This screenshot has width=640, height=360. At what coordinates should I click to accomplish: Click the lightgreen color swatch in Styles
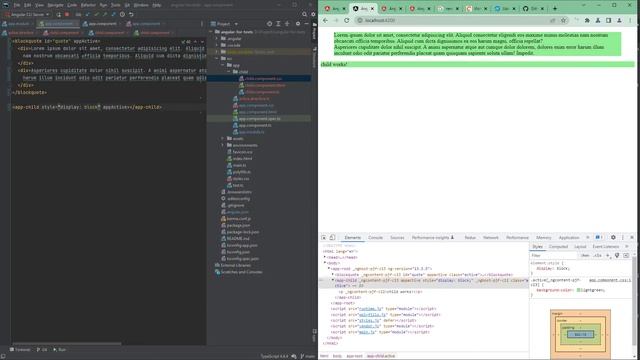tap(578, 290)
